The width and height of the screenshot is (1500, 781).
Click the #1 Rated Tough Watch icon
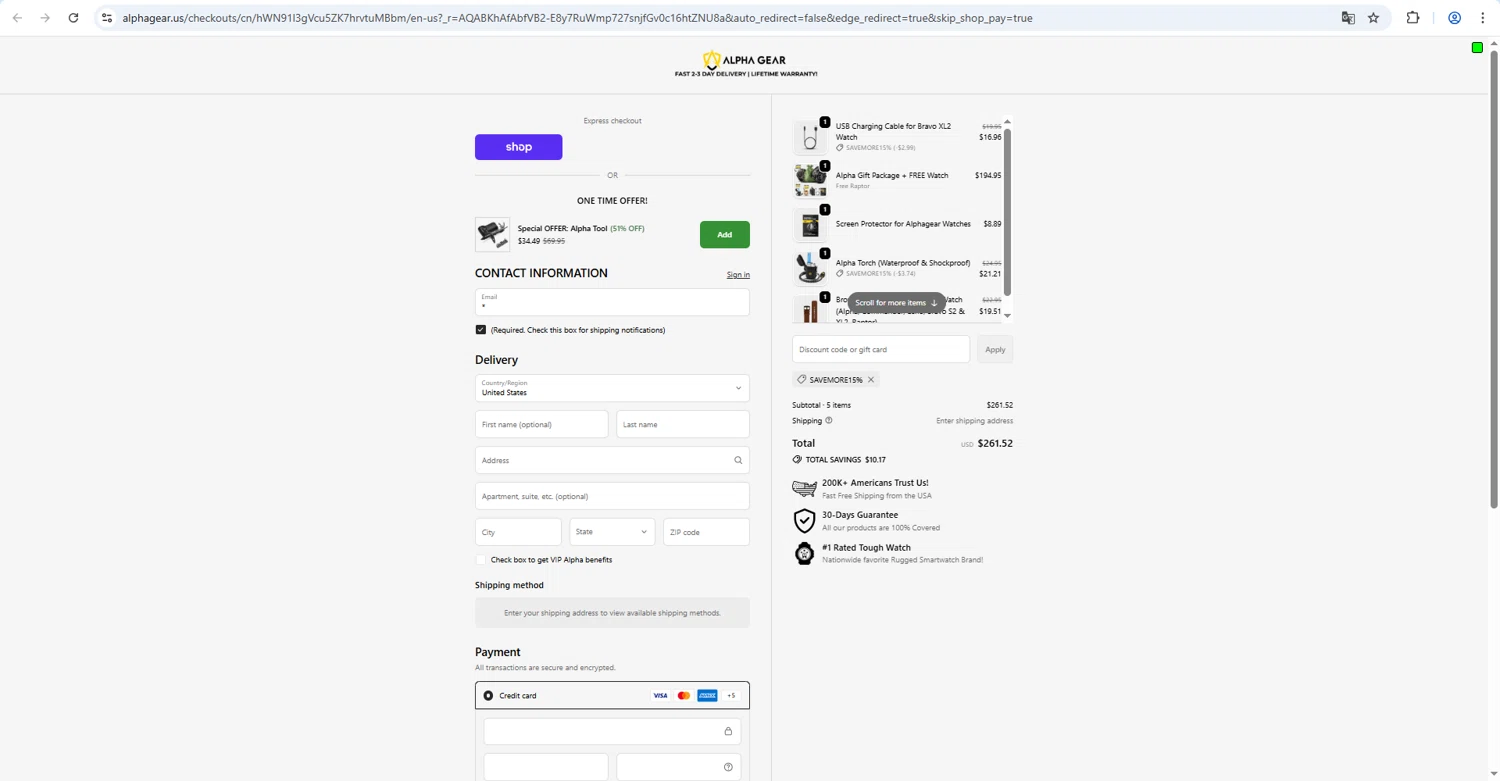pyautogui.click(x=804, y=553)
